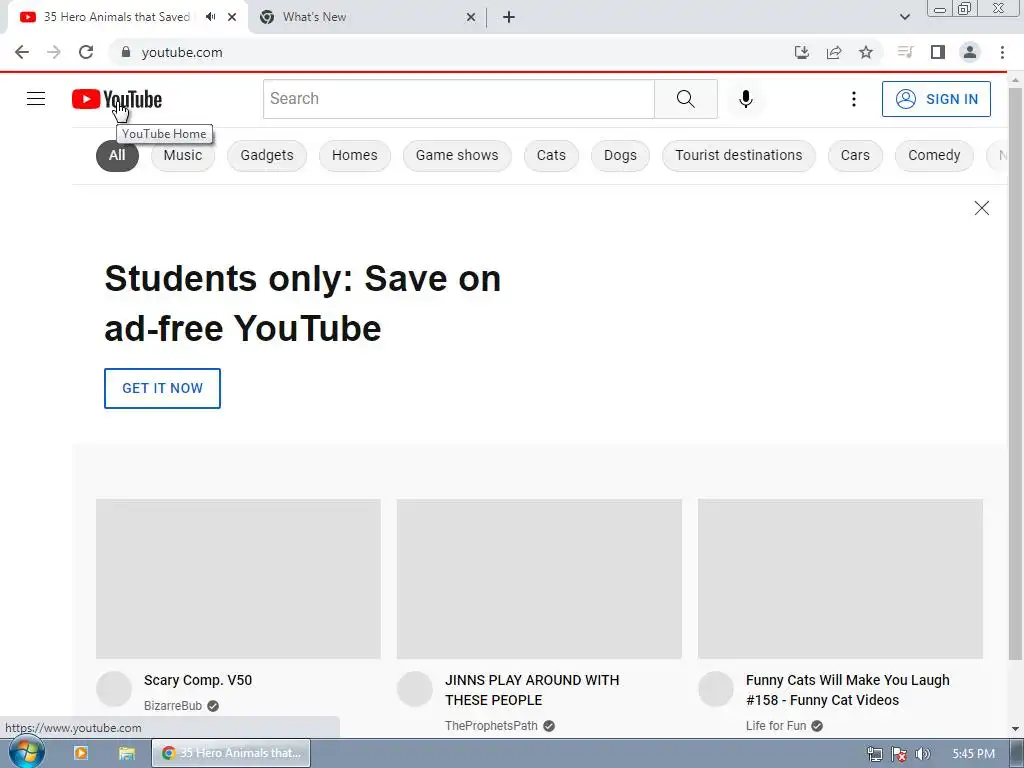This screenshot has height=768, width=1024.
Task: Select the Game shows filter chip
Action: click(457, 155)
